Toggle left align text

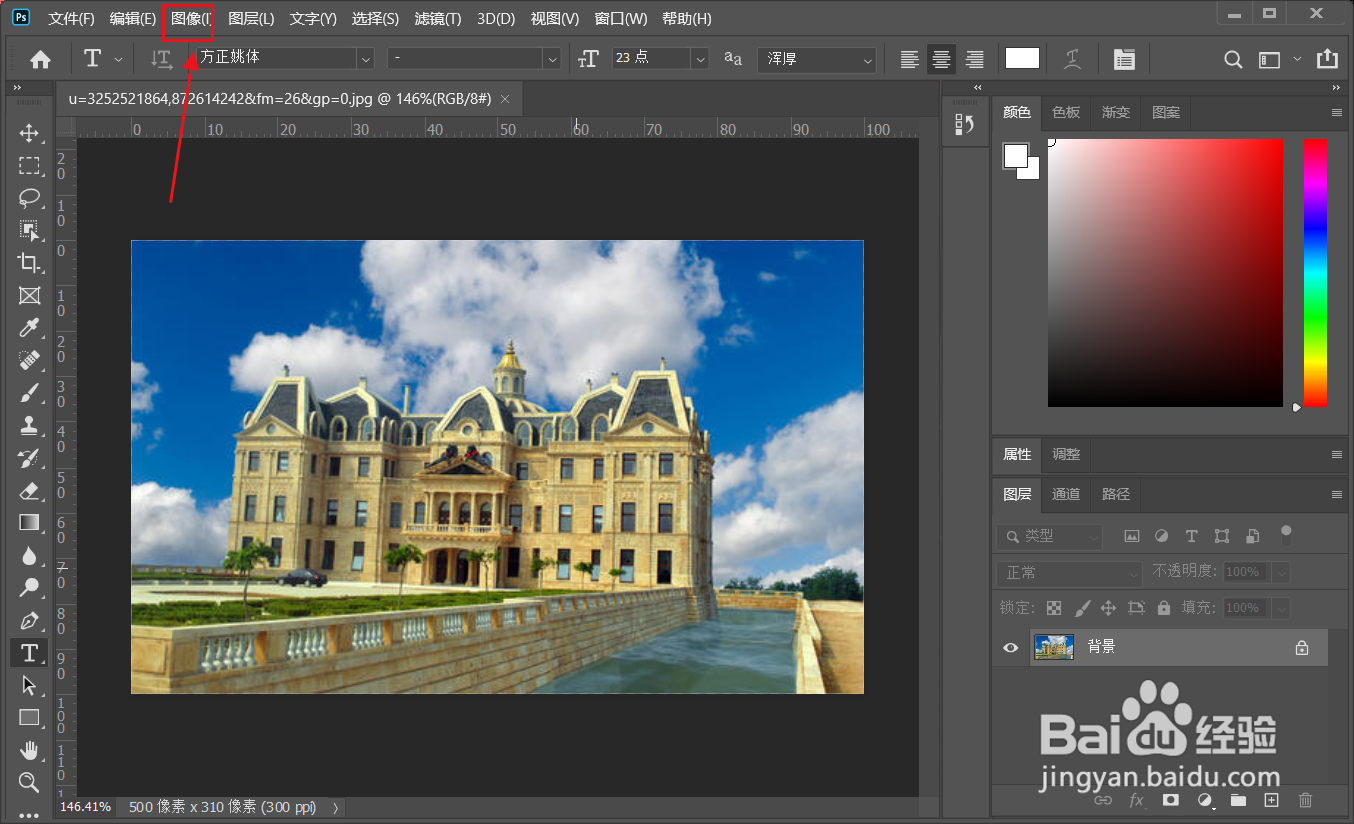909,59
